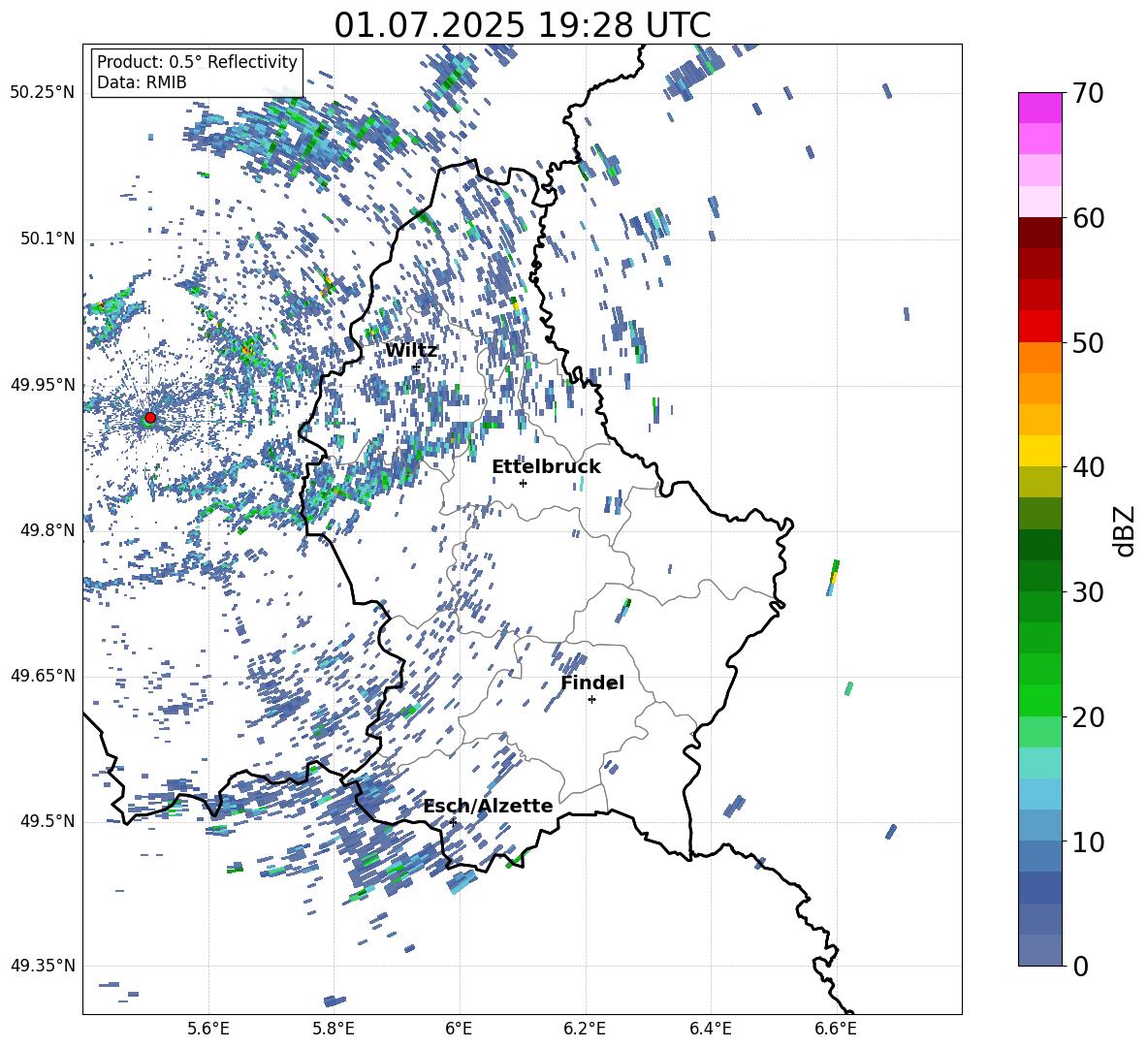The height and width of the screenshot is (1048, 1148).
Task: Click the Findel location cross marker
Action: 591,700
